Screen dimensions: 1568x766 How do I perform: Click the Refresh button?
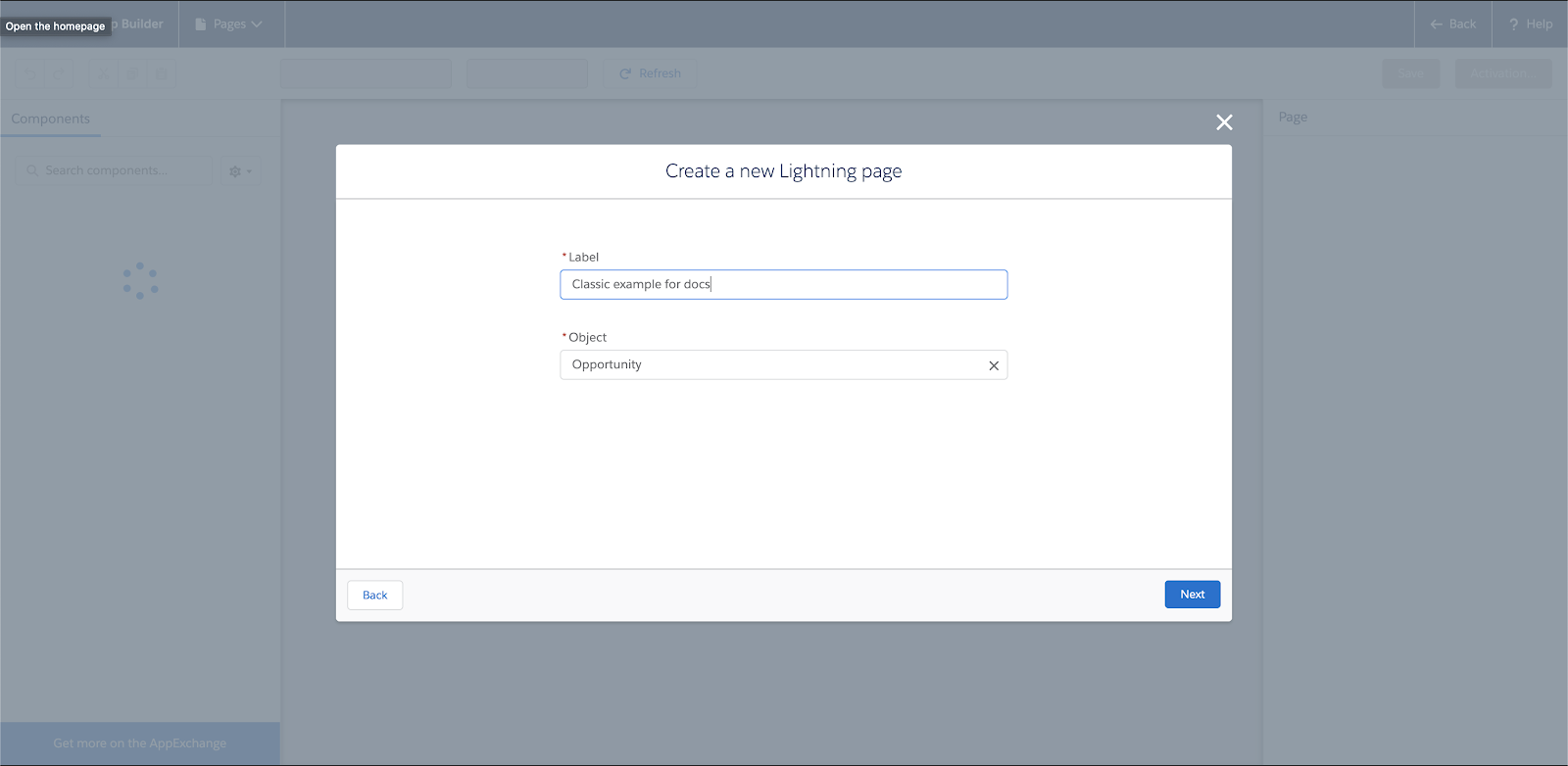(650, 73)
